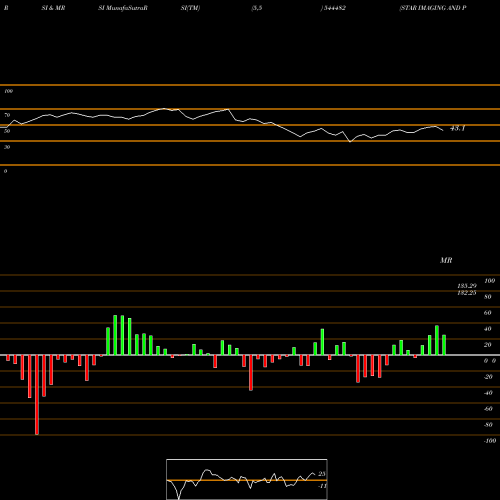
Task: Click the 40 label on MR axis
Action: (488, 329)
